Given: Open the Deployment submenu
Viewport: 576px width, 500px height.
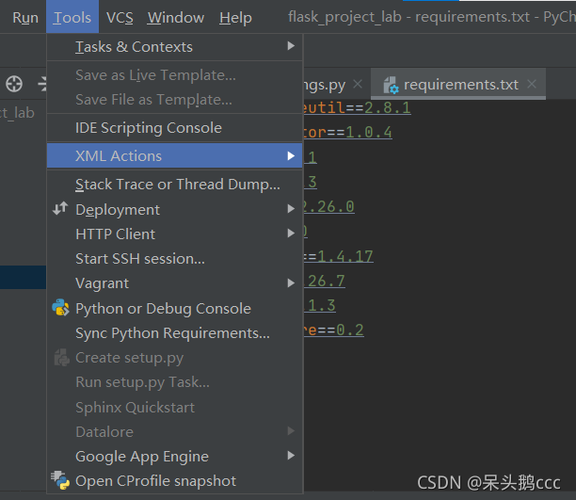Looking at the screenshot, I should tap(175, 210).
